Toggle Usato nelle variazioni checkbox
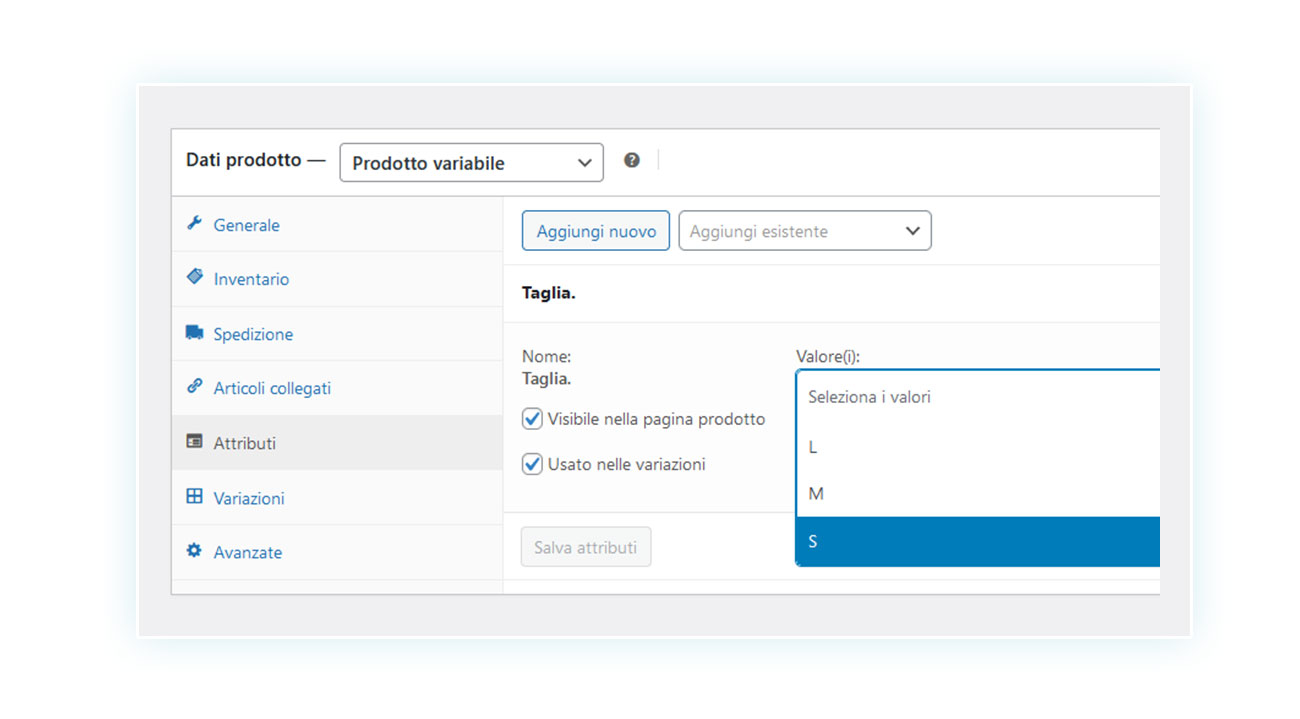The width and height of the screenshot is (1300, 719). pos(532,464)
